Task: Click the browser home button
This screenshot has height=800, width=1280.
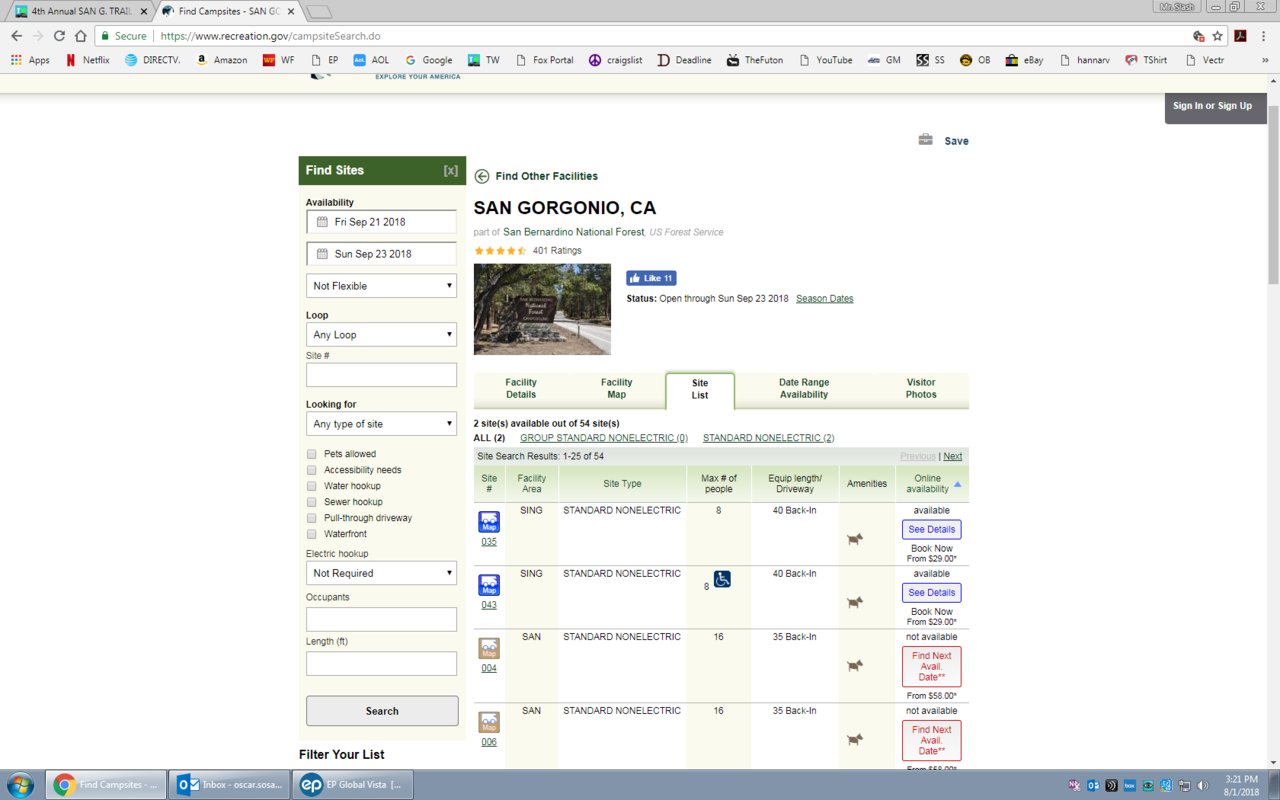Action: tap(81, 35)
